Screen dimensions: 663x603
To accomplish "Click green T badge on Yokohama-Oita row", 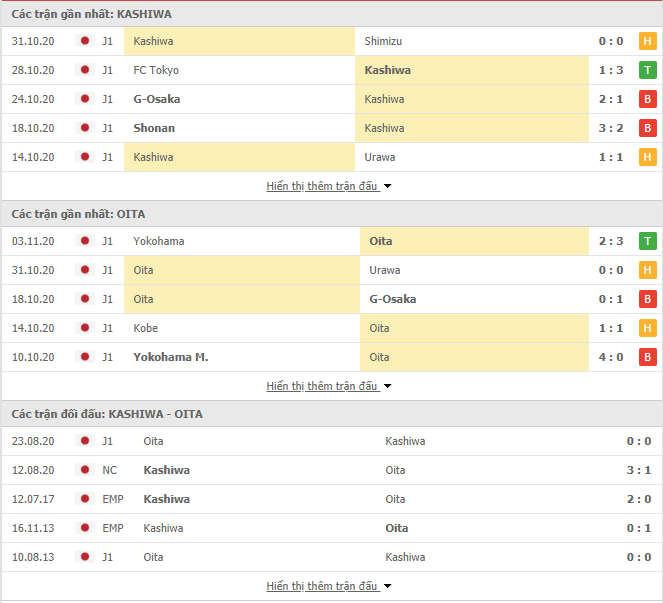I will click(647, 241).
